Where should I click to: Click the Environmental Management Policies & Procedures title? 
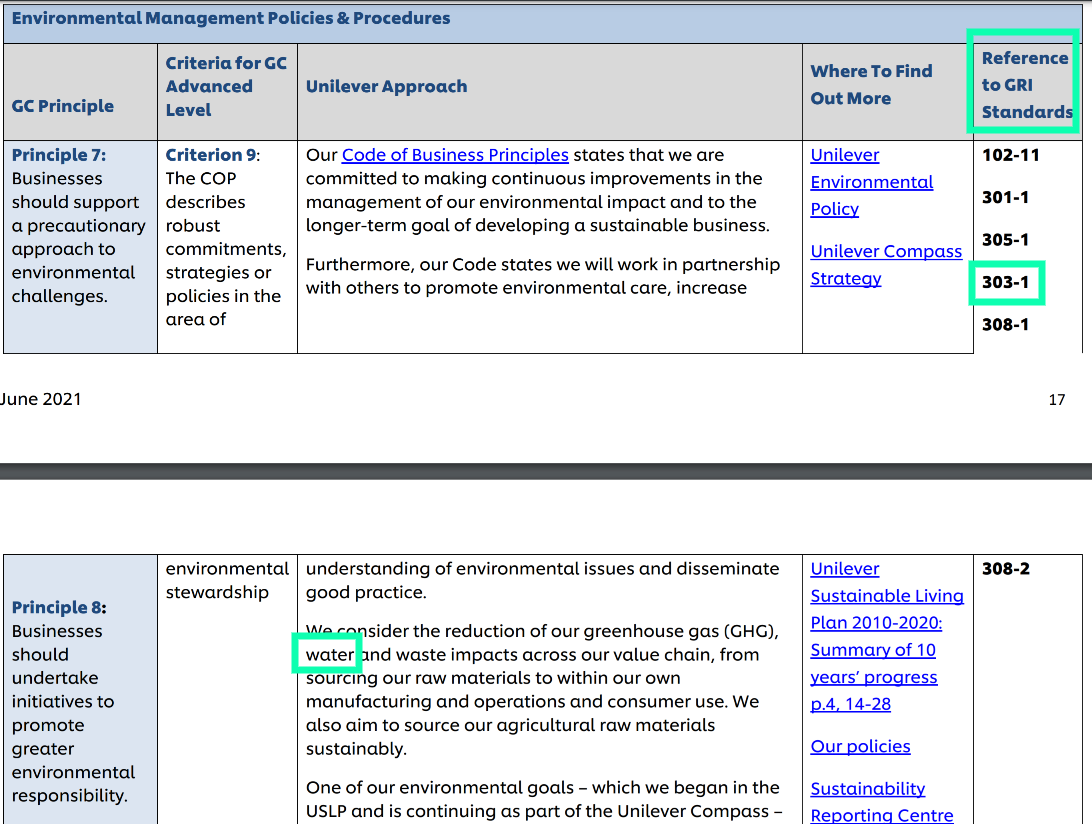click(231, 18)
